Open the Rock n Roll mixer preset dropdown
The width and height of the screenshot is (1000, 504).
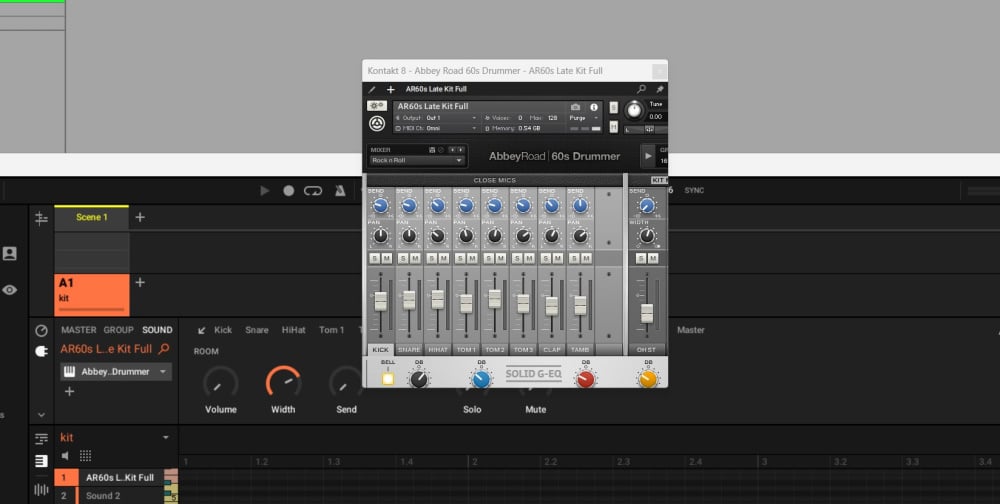(417, 160)
